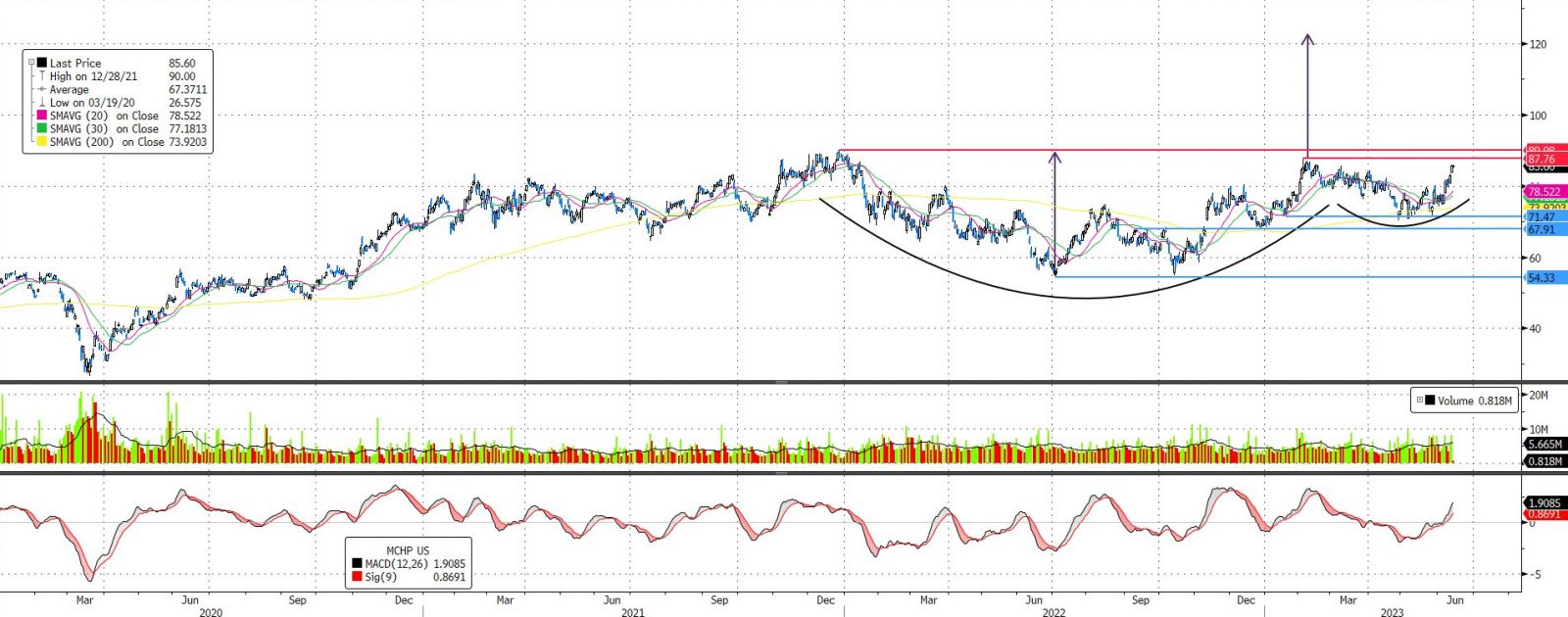Click the 'Volume 0.818M' legend label
Image resolution: width=1568 pixels, height=617 pixels.
[1475, 401]
